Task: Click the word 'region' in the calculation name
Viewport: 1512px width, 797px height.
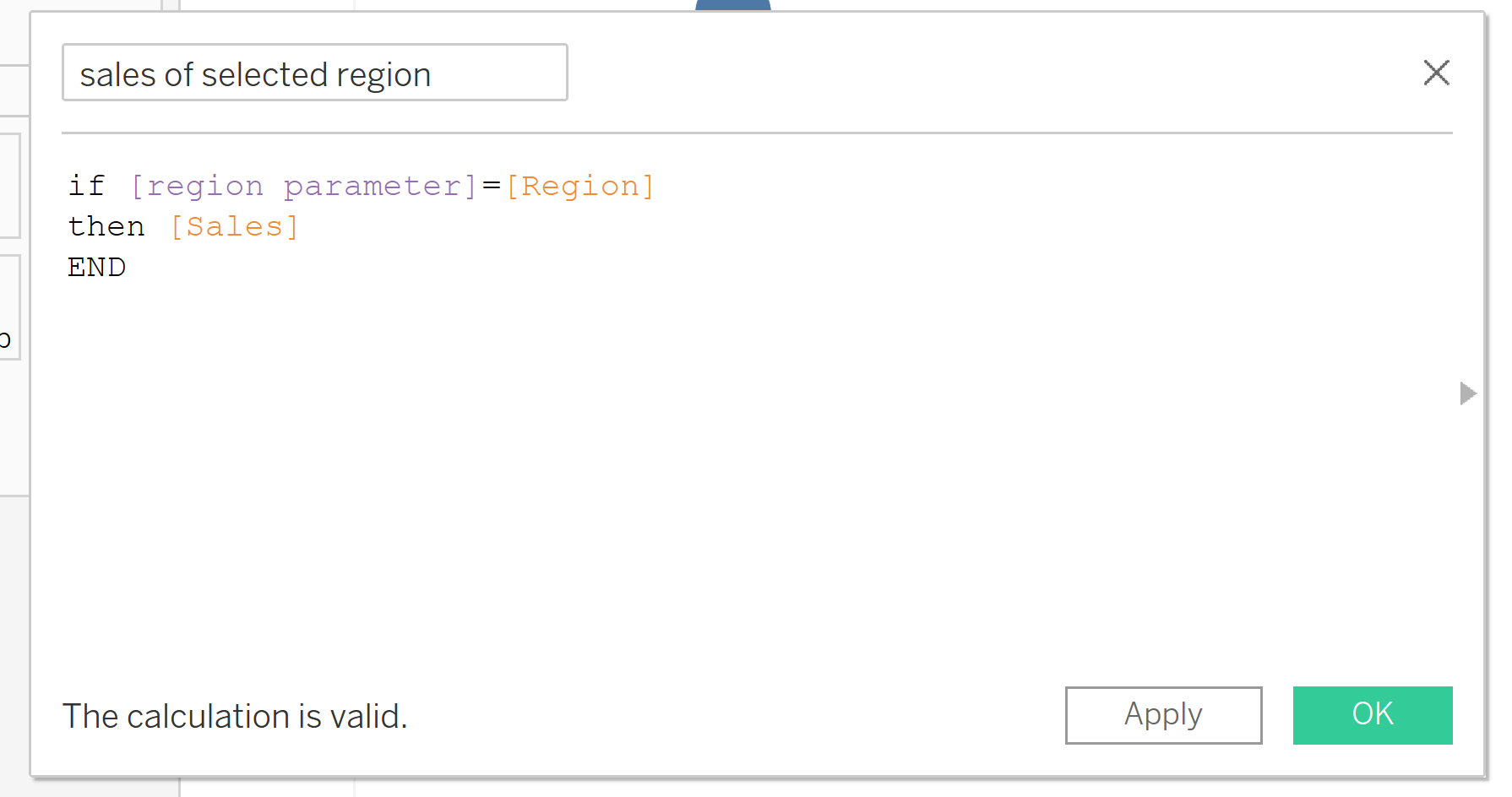Action: coord(383,74)
